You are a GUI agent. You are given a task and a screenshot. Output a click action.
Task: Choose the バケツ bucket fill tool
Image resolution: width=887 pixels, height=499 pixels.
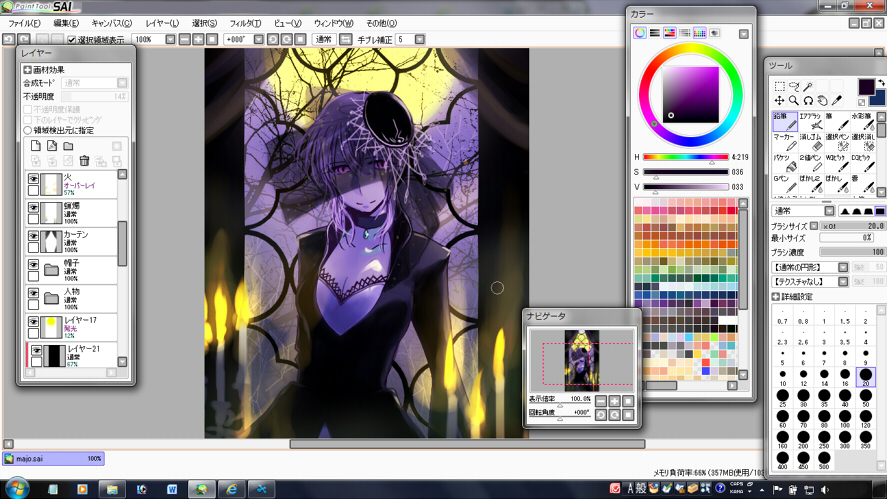click(785, 163)
